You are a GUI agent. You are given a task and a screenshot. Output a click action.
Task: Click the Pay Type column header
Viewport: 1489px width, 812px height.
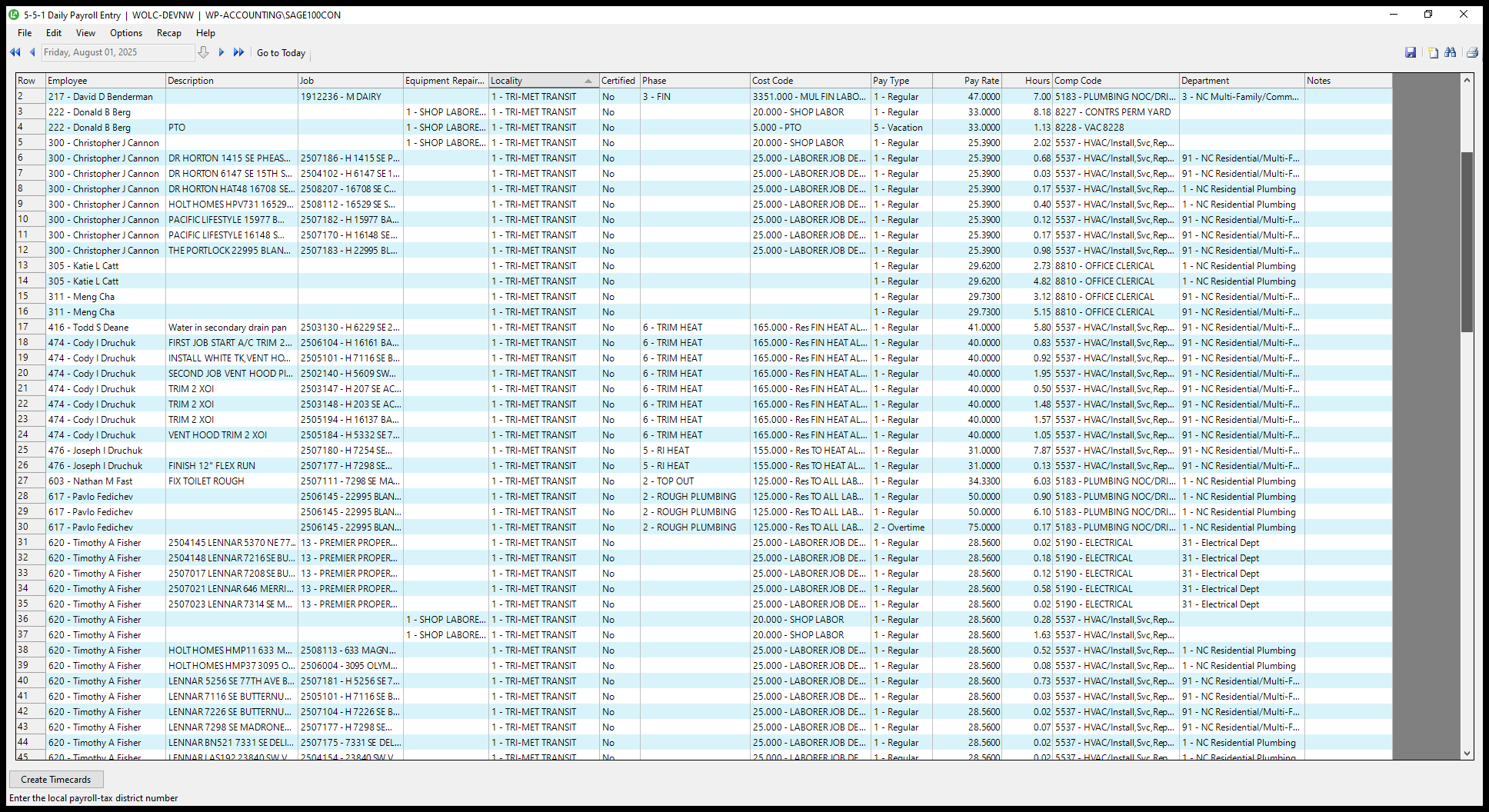click(x=901, y=81)
